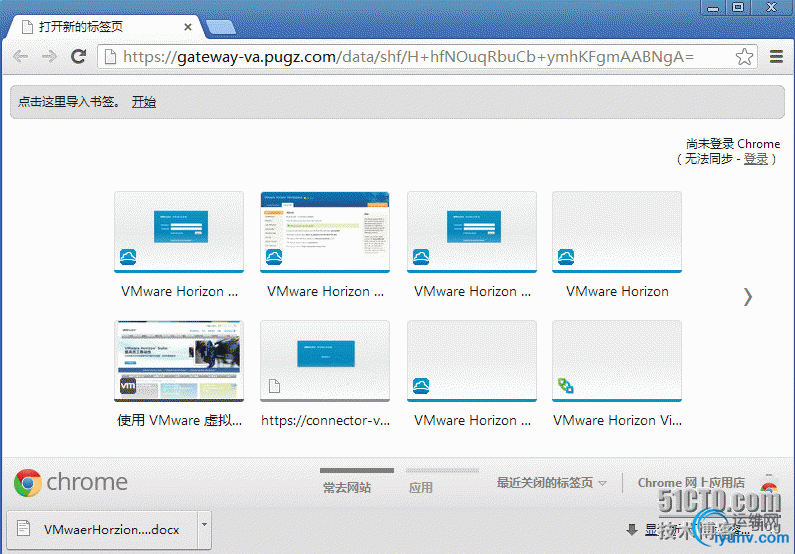The image size is (795, 554).
Task: Click the '点击这里导入书签。' message text
Action: pos(69,102)
